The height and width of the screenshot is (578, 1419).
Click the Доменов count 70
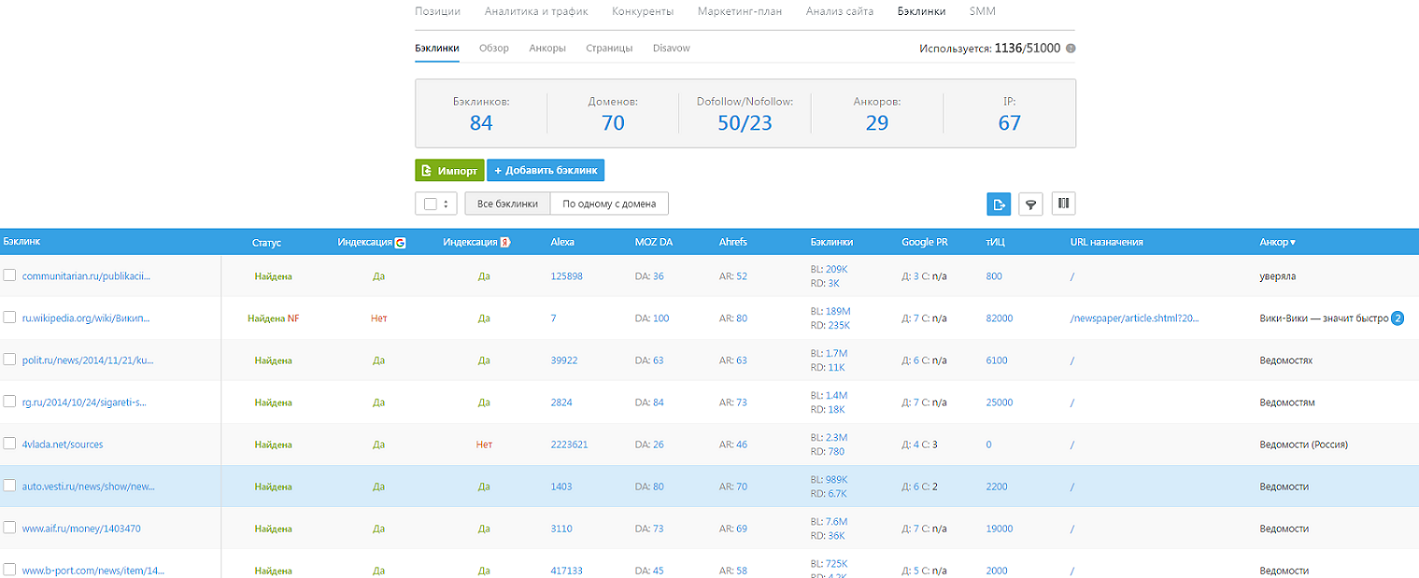(x=612, y=123)
